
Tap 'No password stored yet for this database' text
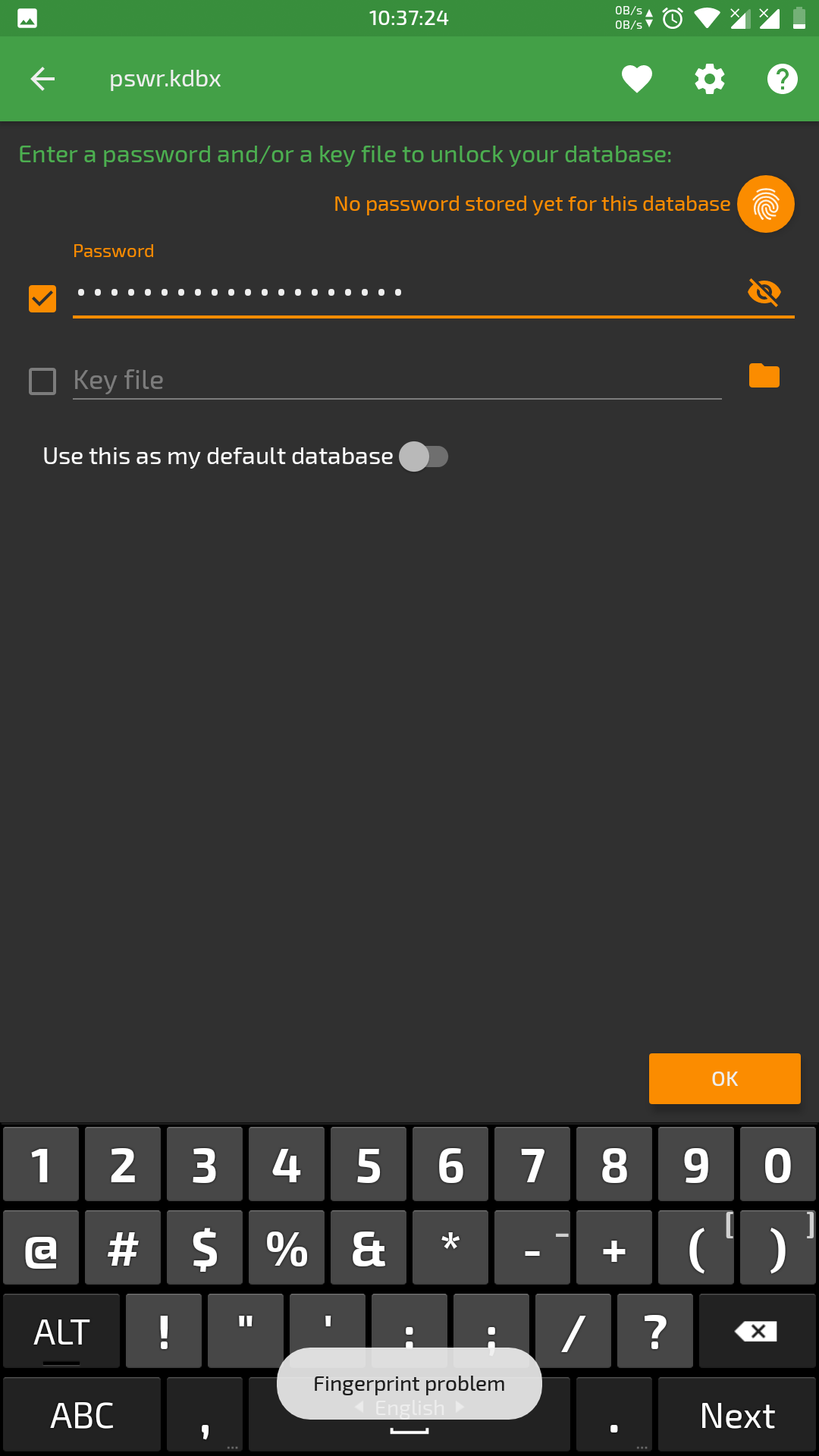532,204
